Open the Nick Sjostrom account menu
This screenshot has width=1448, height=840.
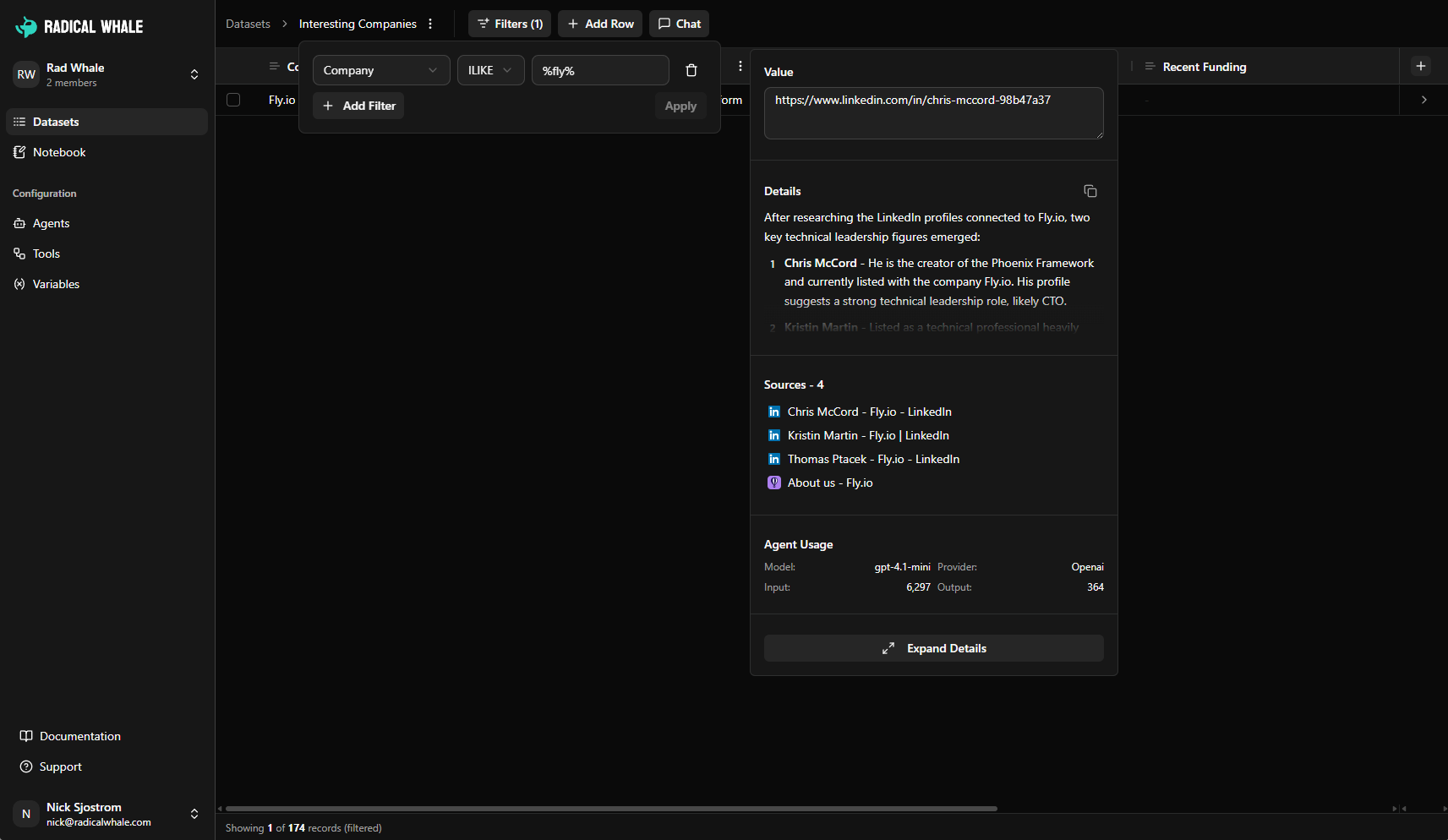[x=107, y=814]
